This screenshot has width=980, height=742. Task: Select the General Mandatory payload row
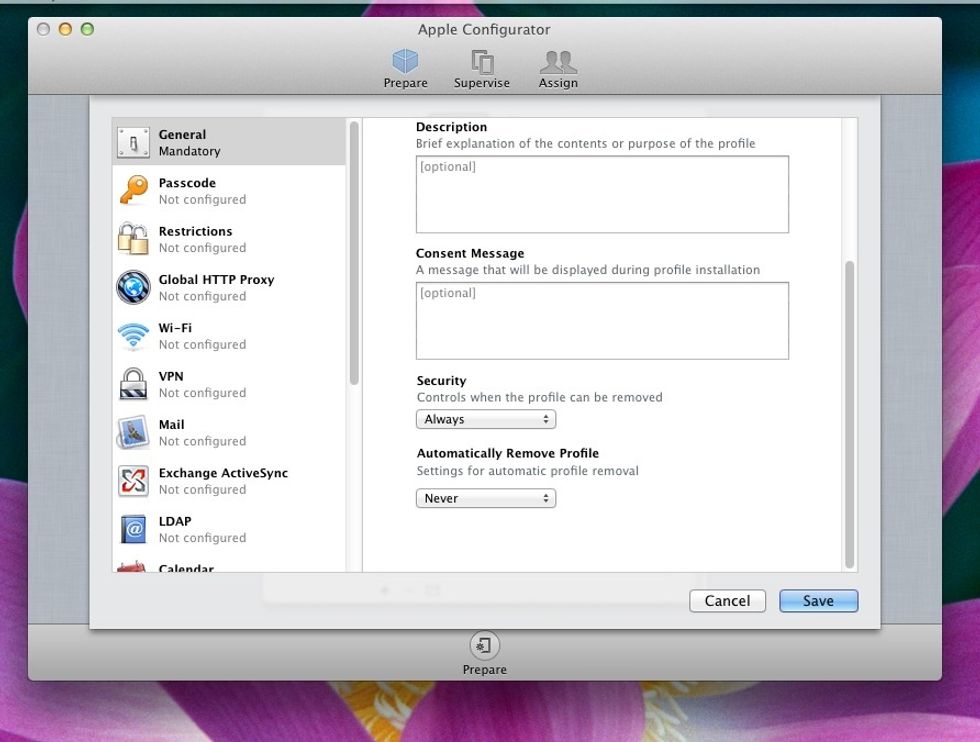point(229,142)
